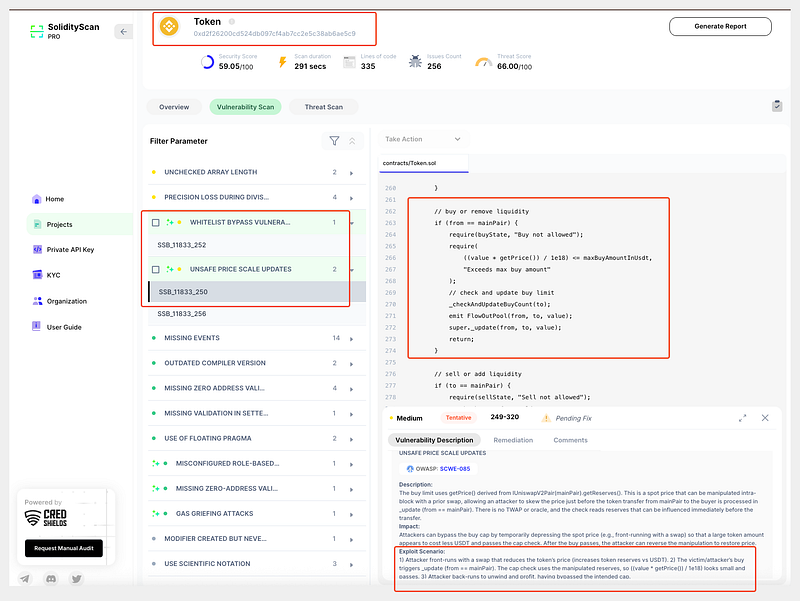Check the Whitelist Bypass Vulnerability checkbox
This screenshot has height=601, width=800.
(x=155, y=222)
